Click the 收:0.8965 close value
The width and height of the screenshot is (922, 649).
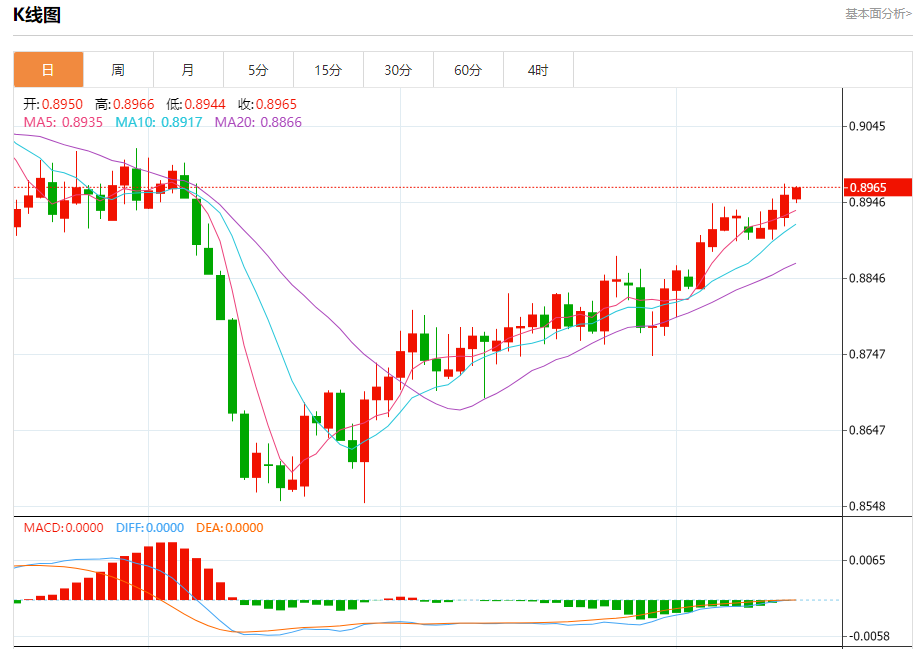(268, 104)
